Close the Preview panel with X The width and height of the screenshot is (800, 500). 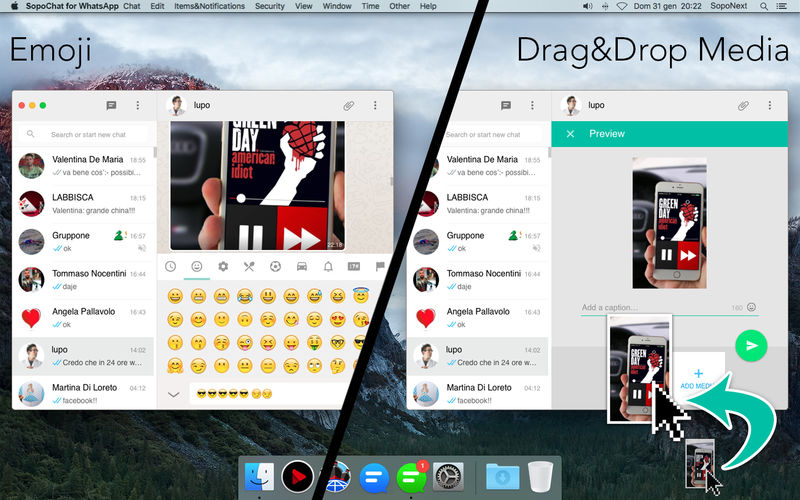coord(570,134)
